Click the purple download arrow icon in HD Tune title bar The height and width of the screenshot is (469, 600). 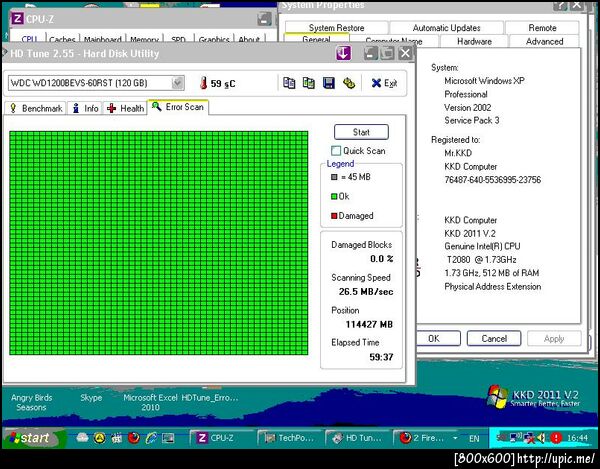coord(344,53)
